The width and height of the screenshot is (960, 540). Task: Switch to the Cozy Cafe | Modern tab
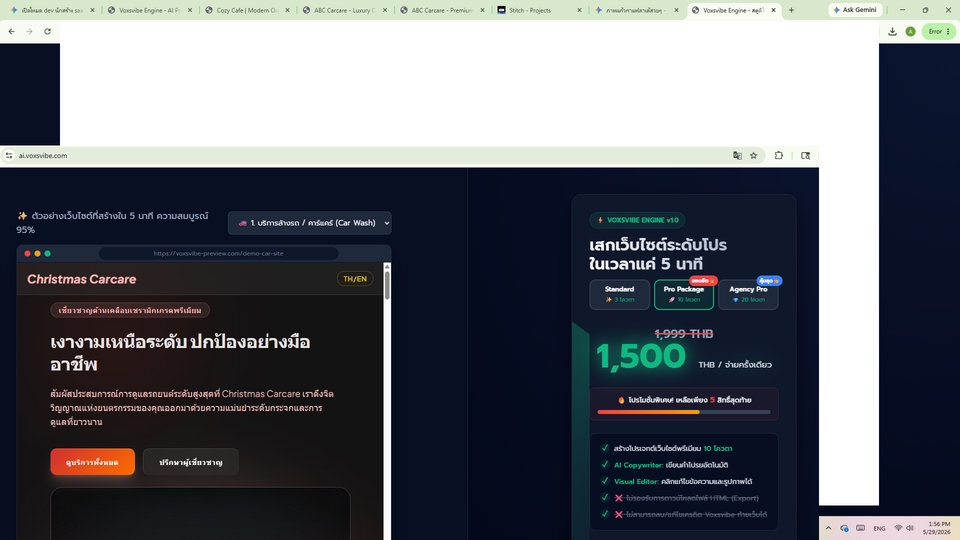(247, 10)
